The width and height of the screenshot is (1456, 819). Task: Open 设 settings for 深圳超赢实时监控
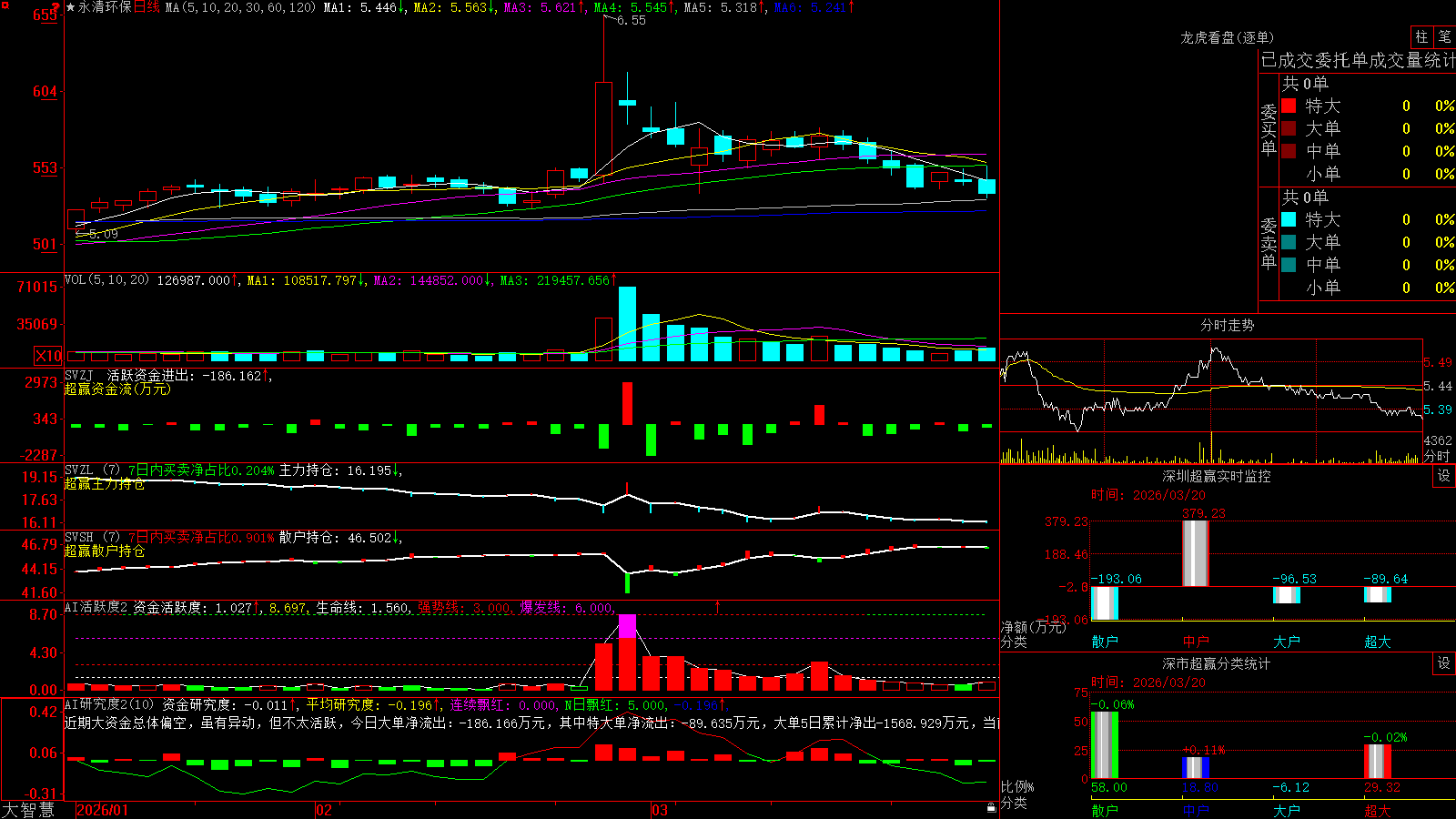pyautogui.click(x=1444, y=476)
